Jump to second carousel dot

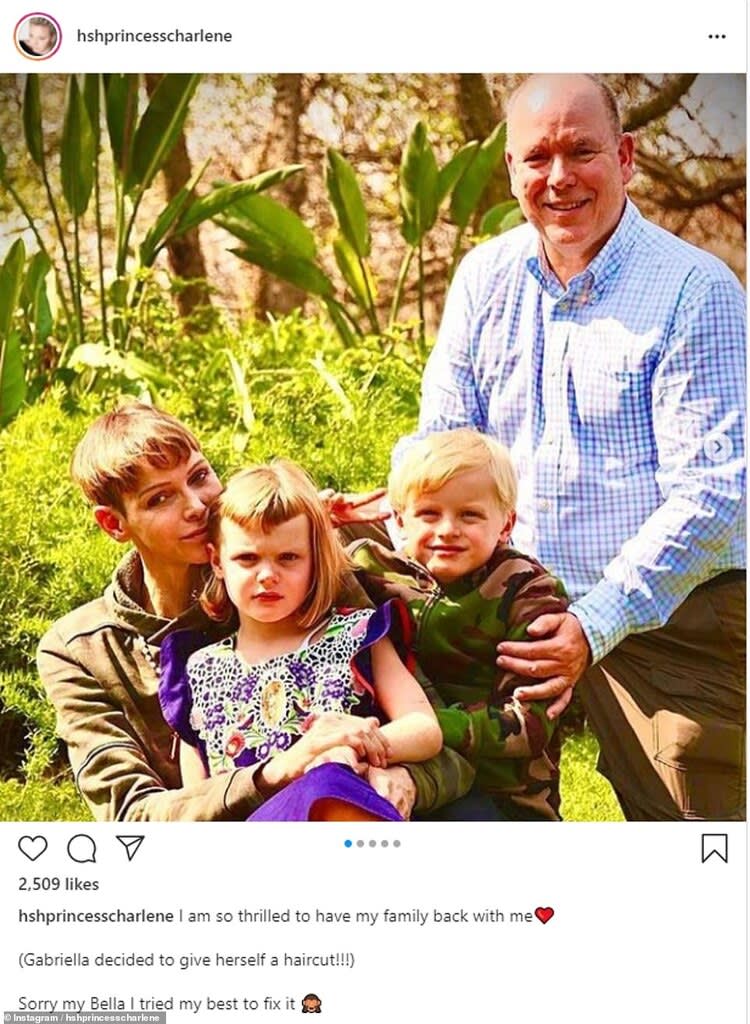pyautogui.click(x=360, y=844)
